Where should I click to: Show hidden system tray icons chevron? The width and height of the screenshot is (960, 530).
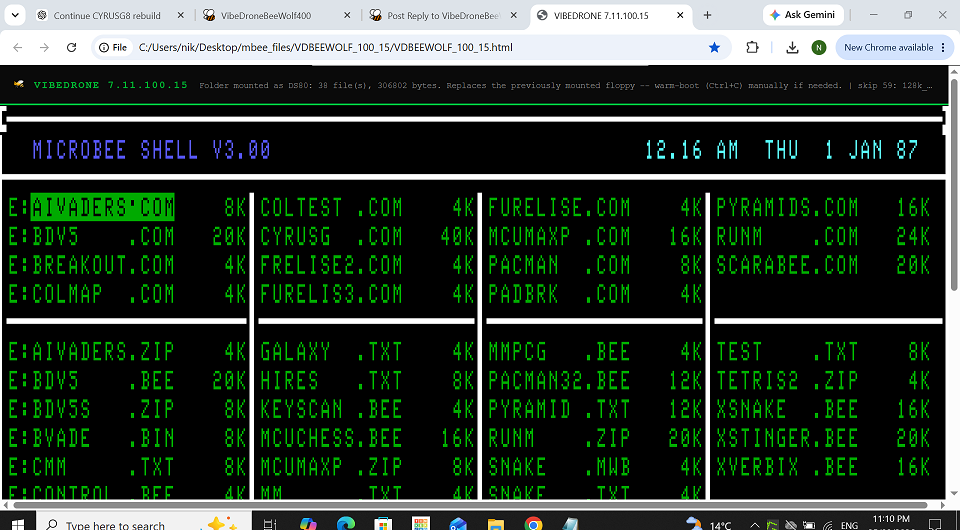coord(755,524)
